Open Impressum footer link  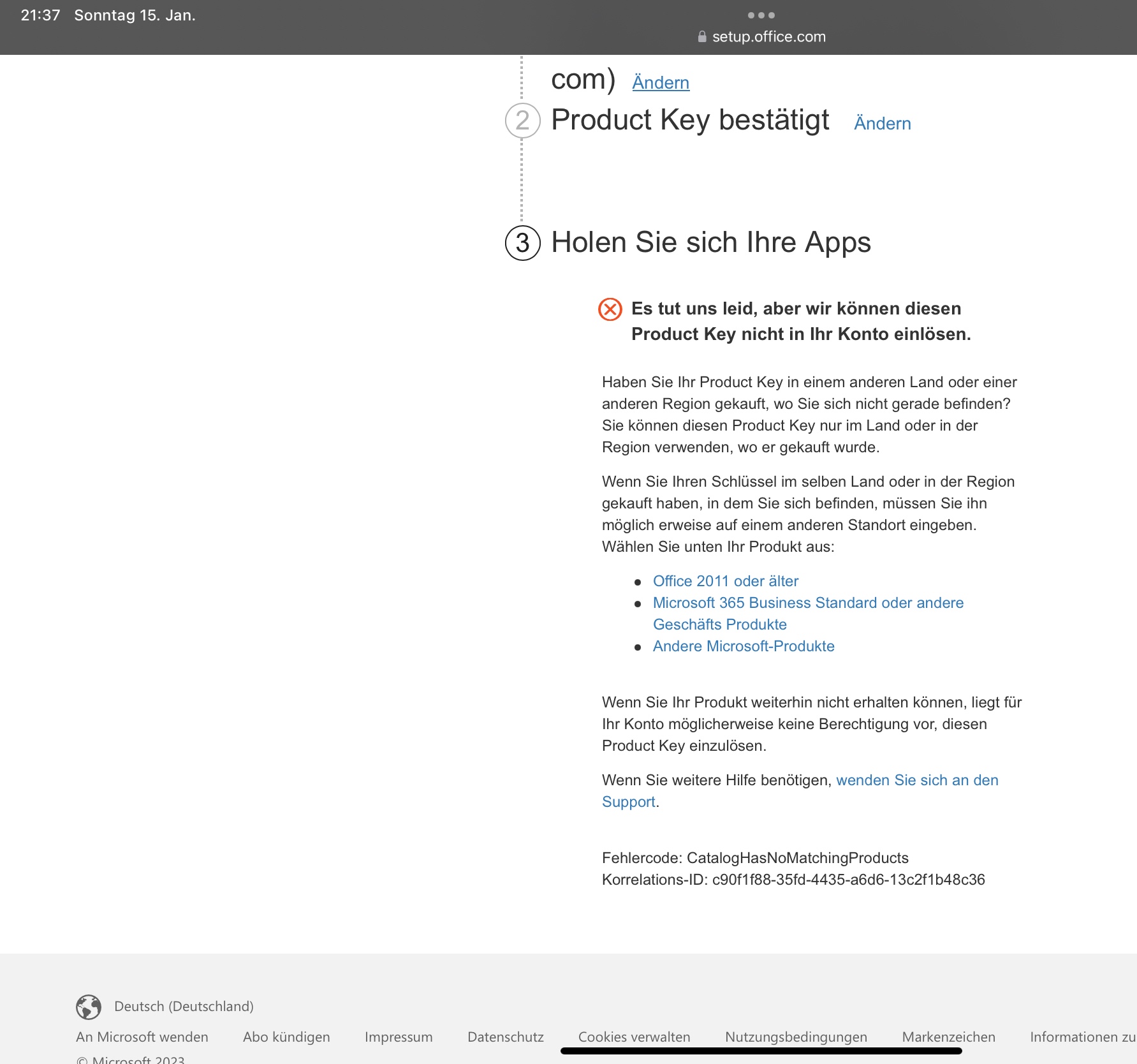399,1037
